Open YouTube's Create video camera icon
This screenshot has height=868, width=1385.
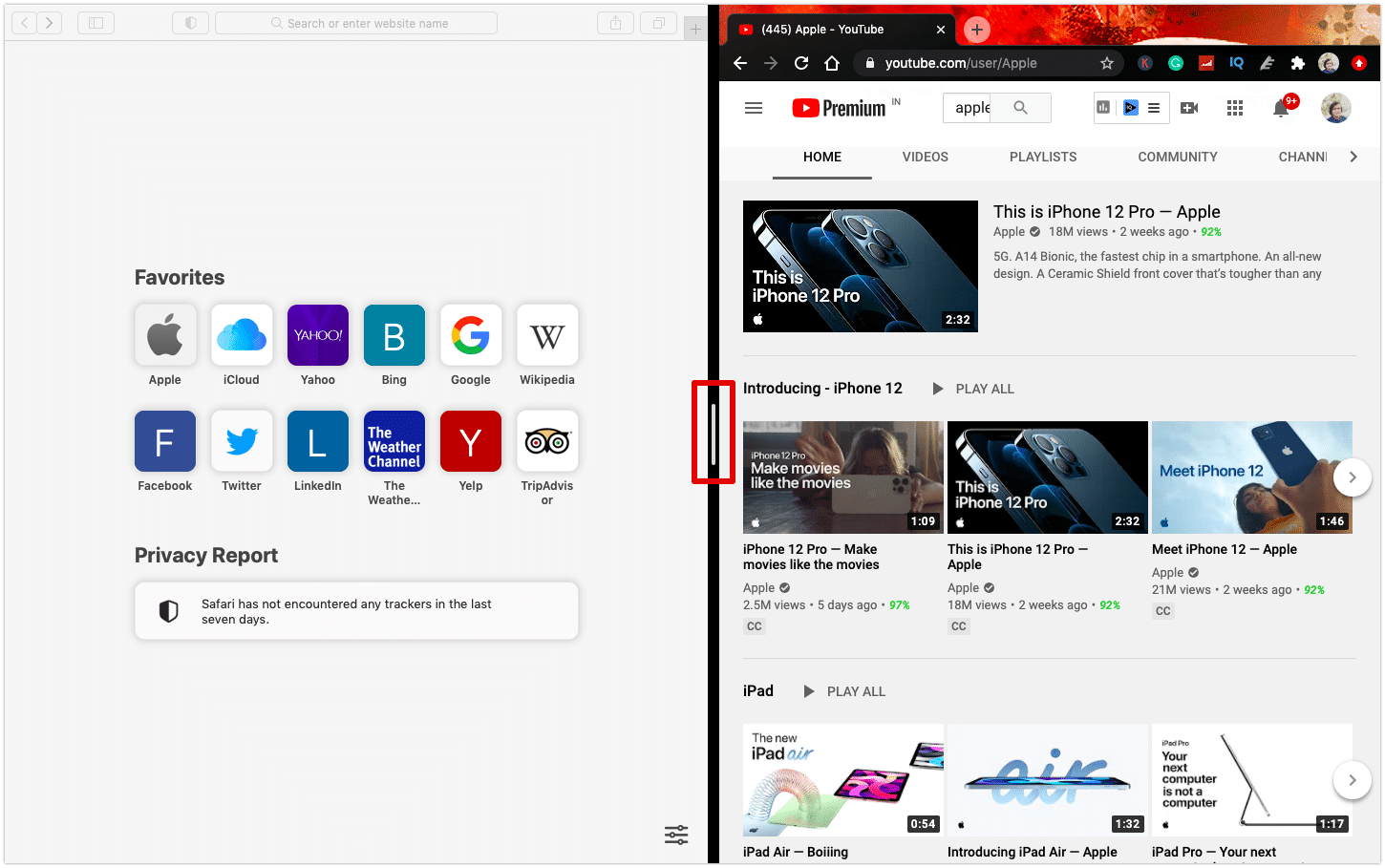pos(1189,108)
